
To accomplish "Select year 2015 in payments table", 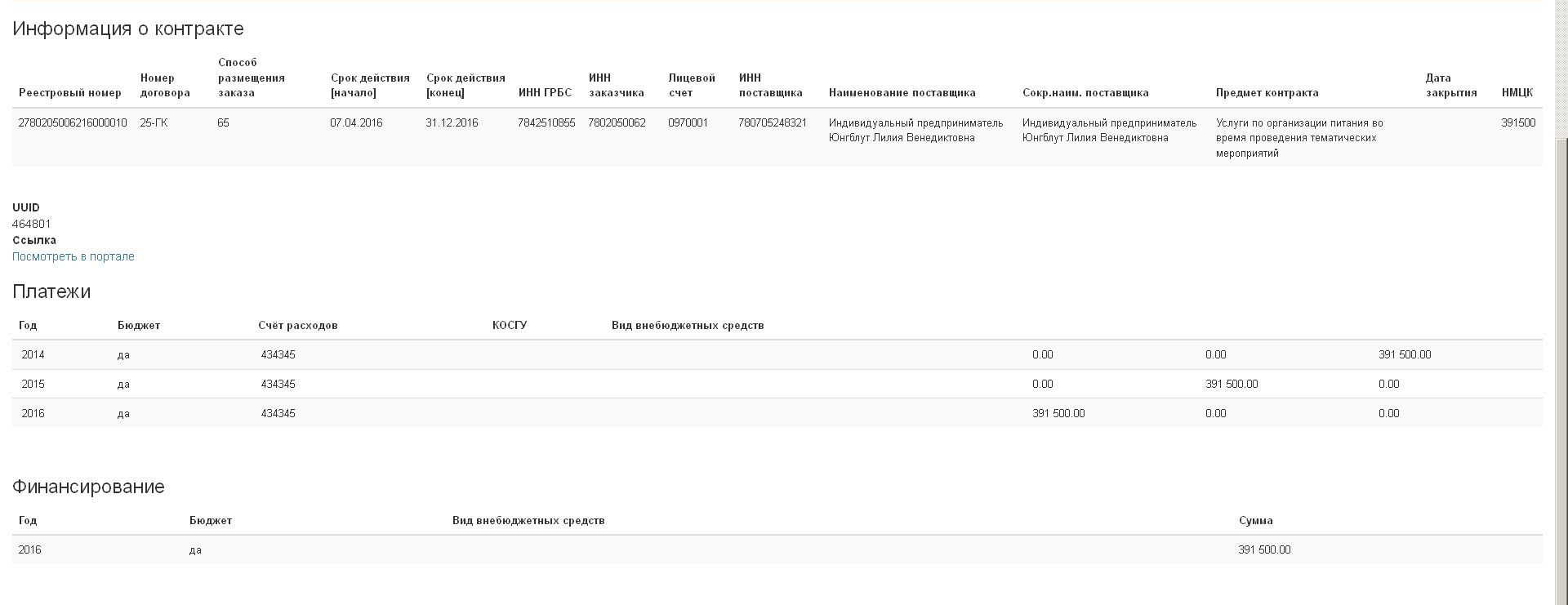I will (x=33, y=384).
